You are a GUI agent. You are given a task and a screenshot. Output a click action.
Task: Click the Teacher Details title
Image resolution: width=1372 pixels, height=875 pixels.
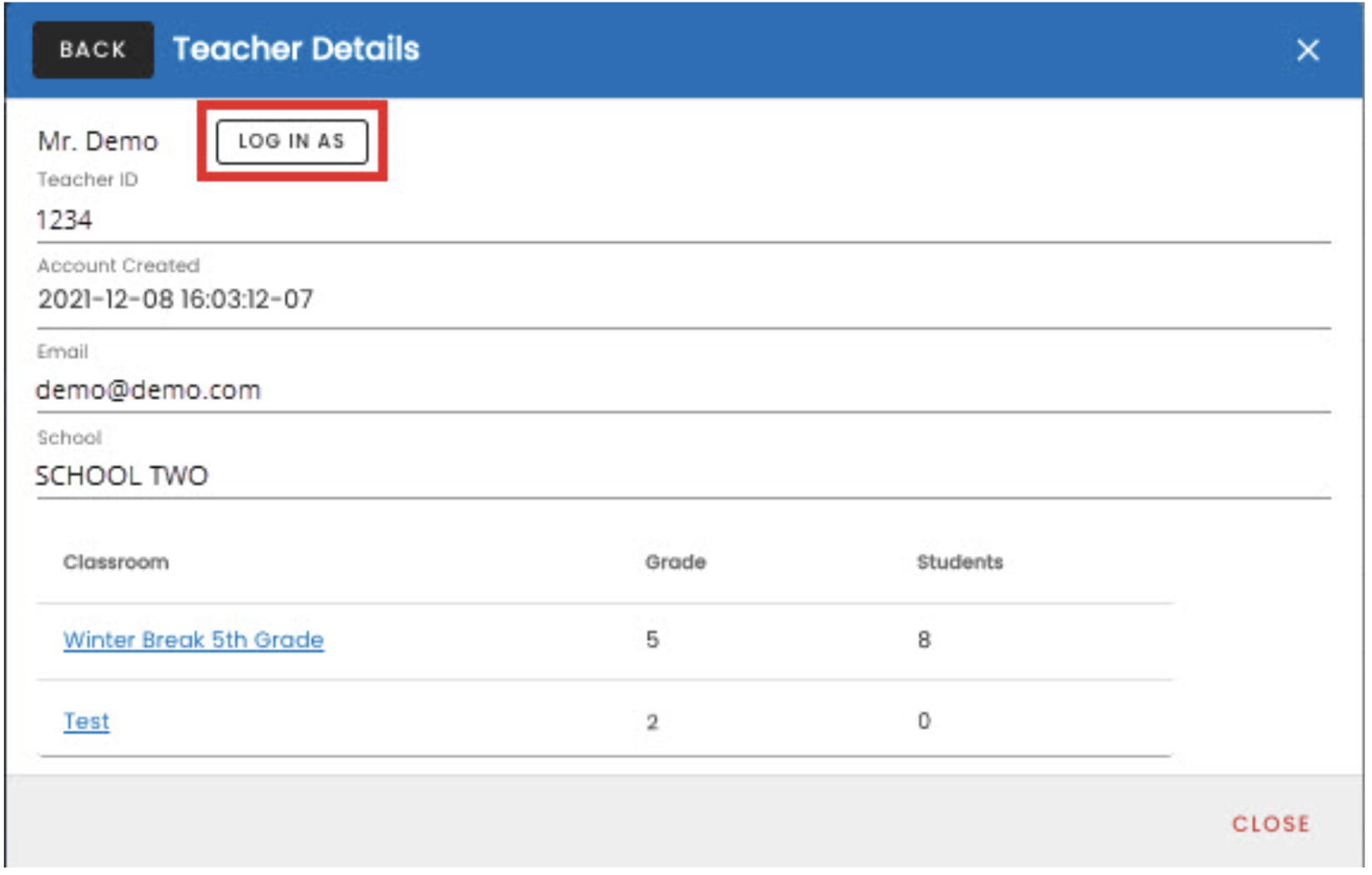295,49
